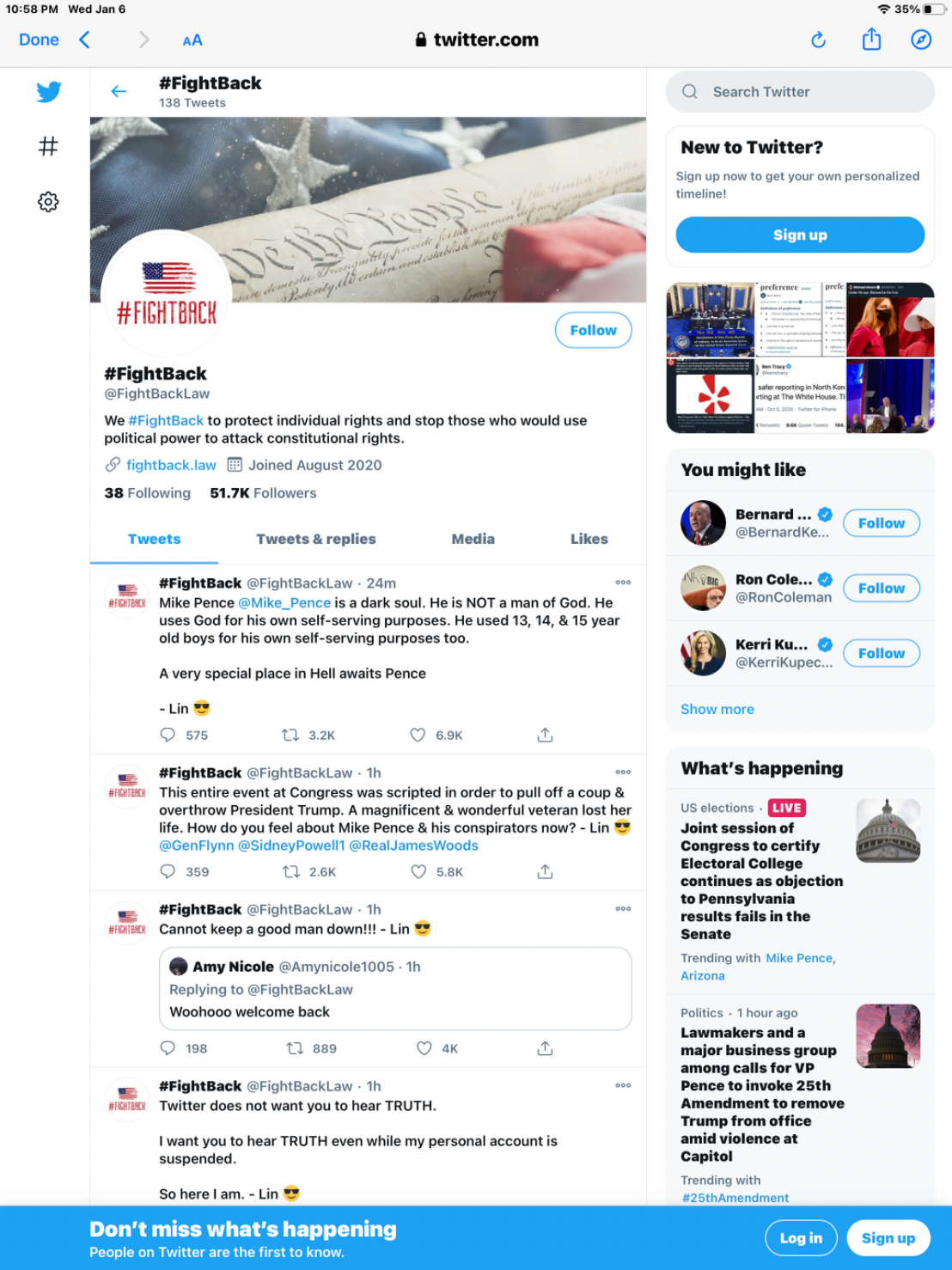
Task: Tap Safari reload page icon
Action: tap(818, 40)
